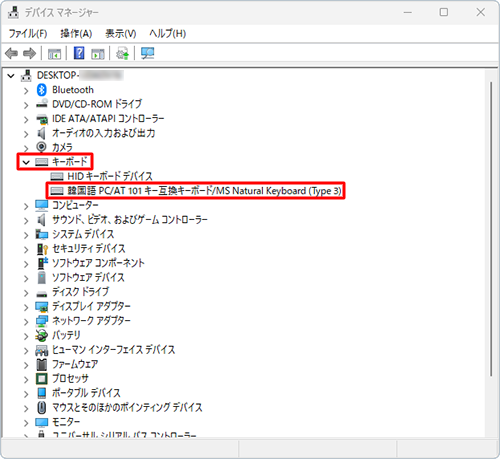The width and height of the screenshot is (500, 459).
Task: Click the ネットワーク アダプター icon
Action: click(x=42, y=321)
